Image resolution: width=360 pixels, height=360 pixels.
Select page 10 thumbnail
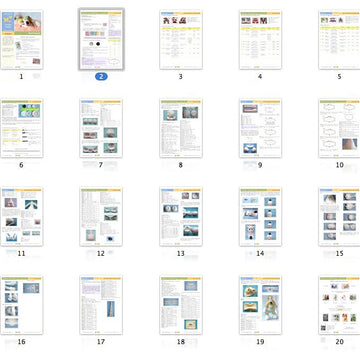339,128
